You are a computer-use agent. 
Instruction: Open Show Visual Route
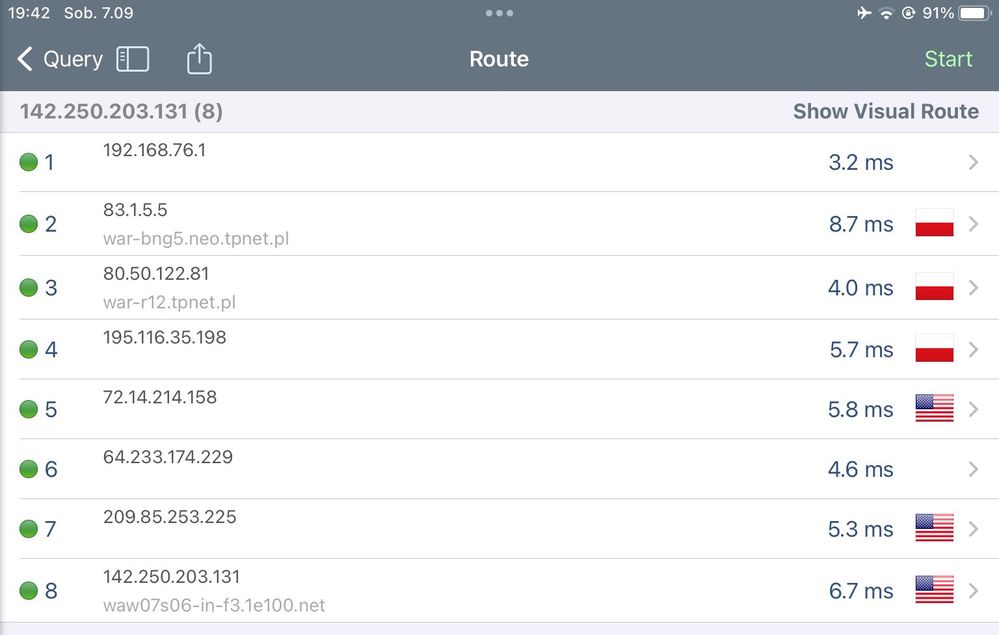(x=885, y=111)
